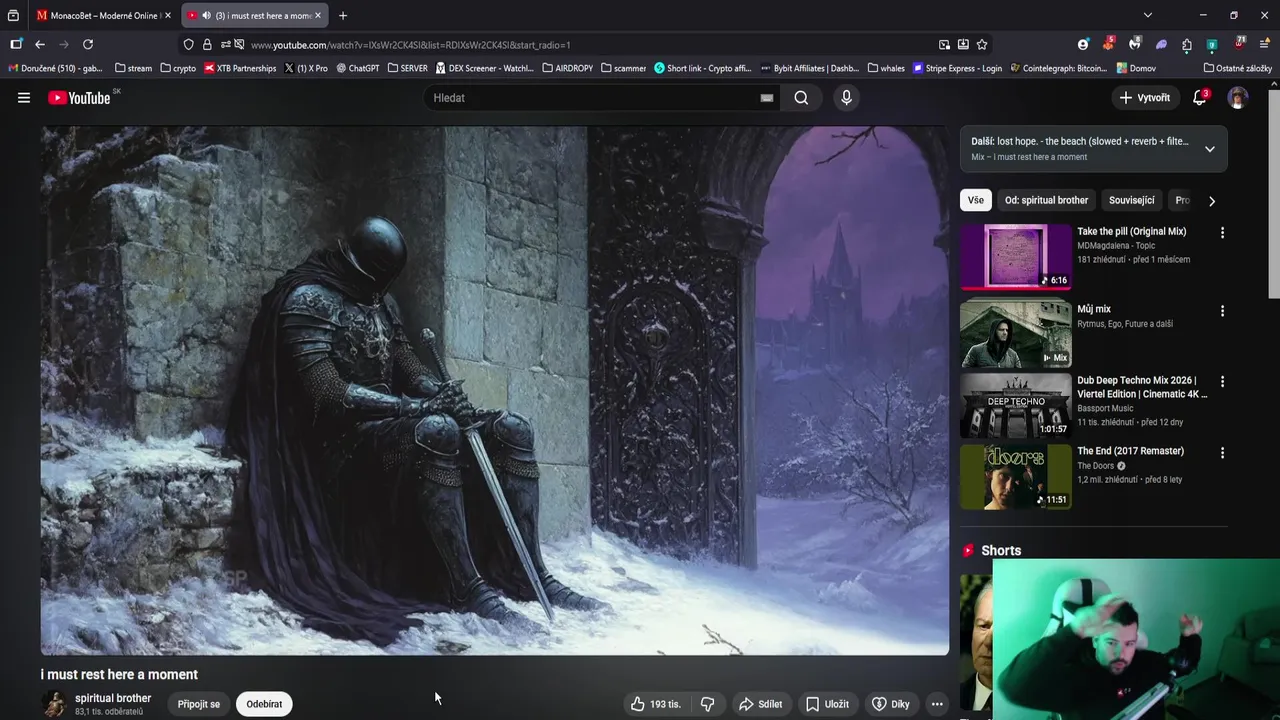Open the Stripe Express - Login bookmark
Viewport: 1280px width, 720px height.
pyautogui.click(x=957, y=68)
